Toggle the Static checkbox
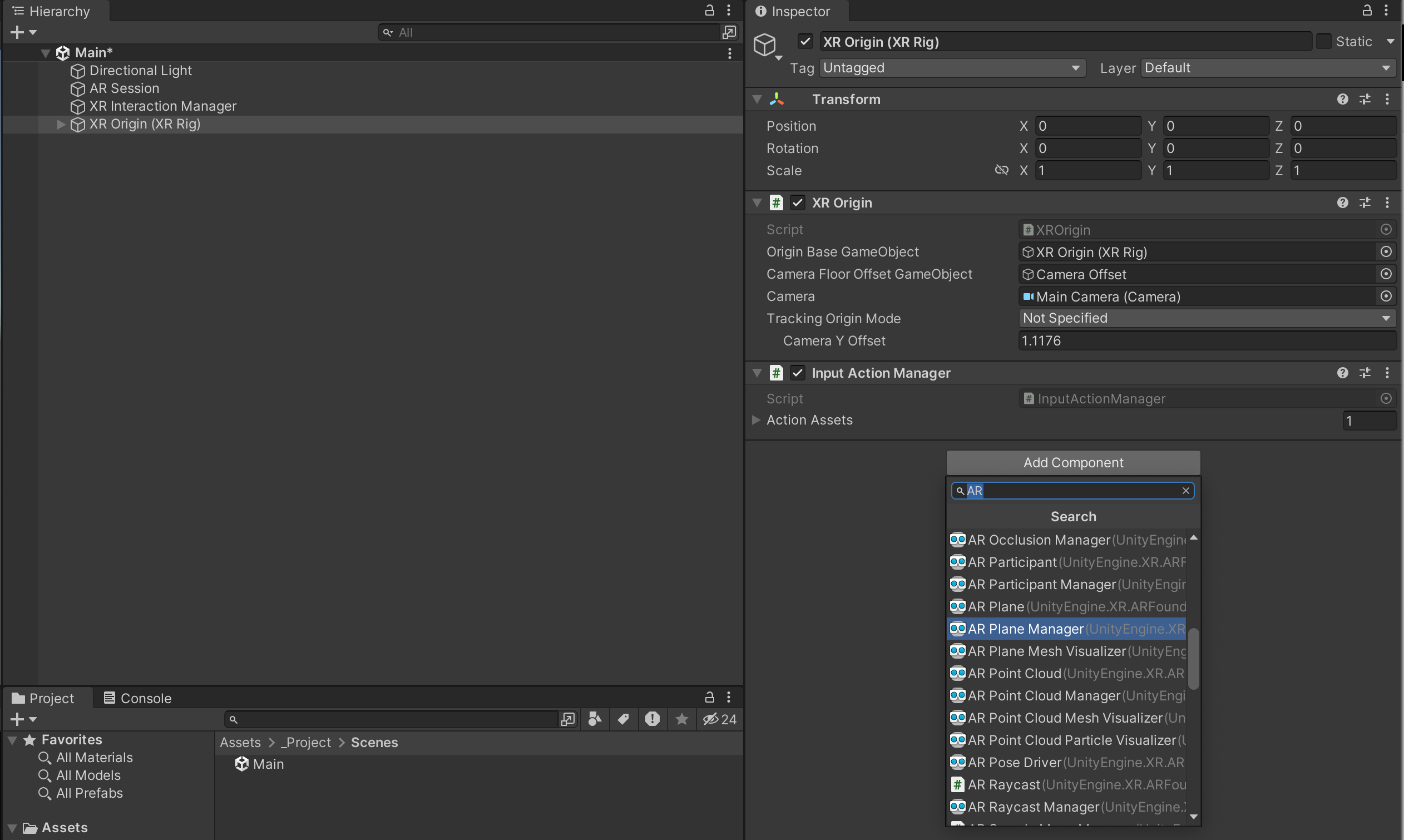The height and width of the screenshot is (840, 1404). 1324,42
